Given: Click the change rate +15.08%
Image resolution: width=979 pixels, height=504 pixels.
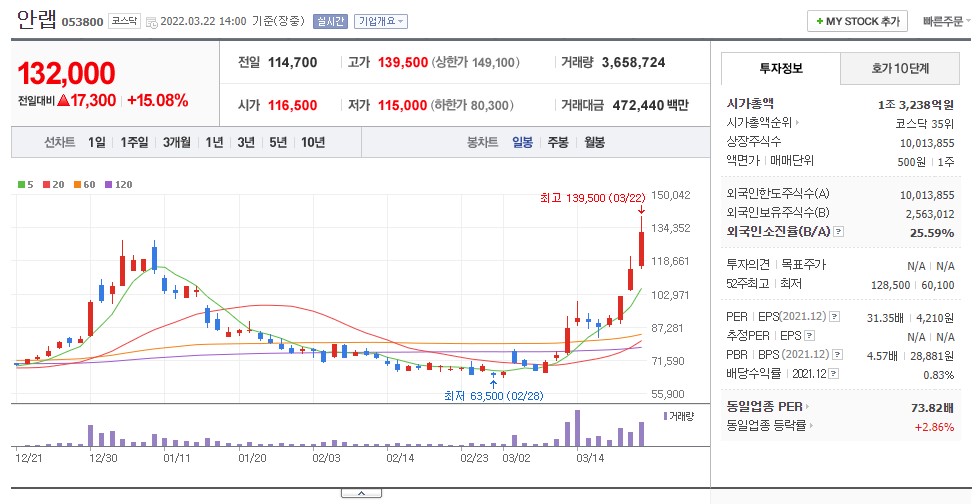Looking at the screenshot, I should click(157, 101).
